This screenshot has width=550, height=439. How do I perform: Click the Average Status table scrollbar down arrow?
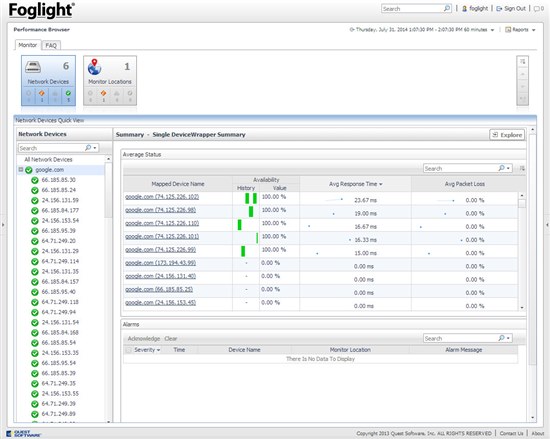coord(522,308)
